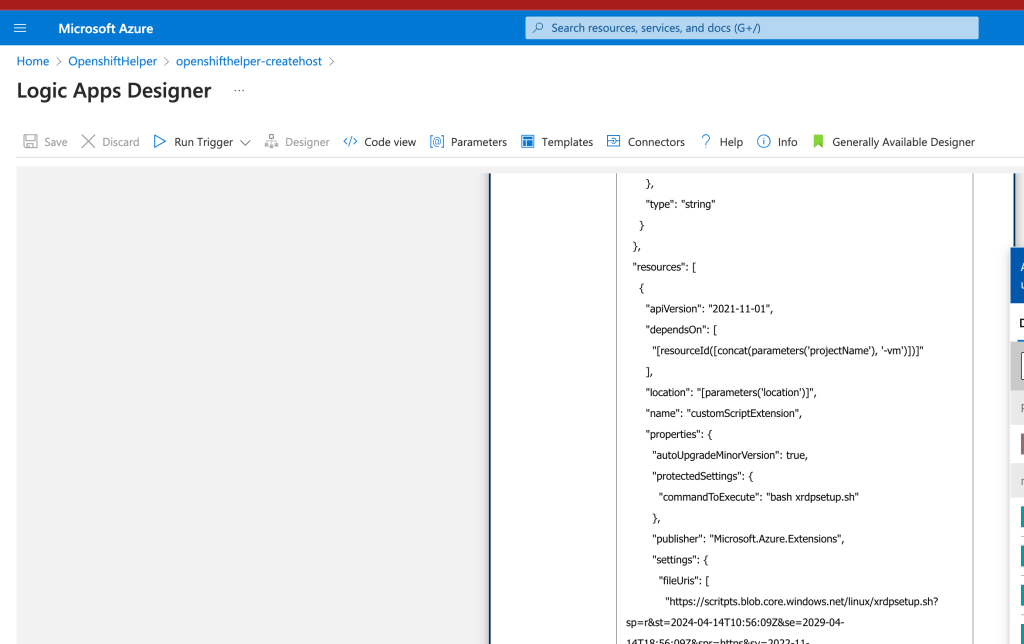Screen dimensions: 1024x644
Task: Click the "name": "customScriptExtension" line
Action: pos(724,413)
